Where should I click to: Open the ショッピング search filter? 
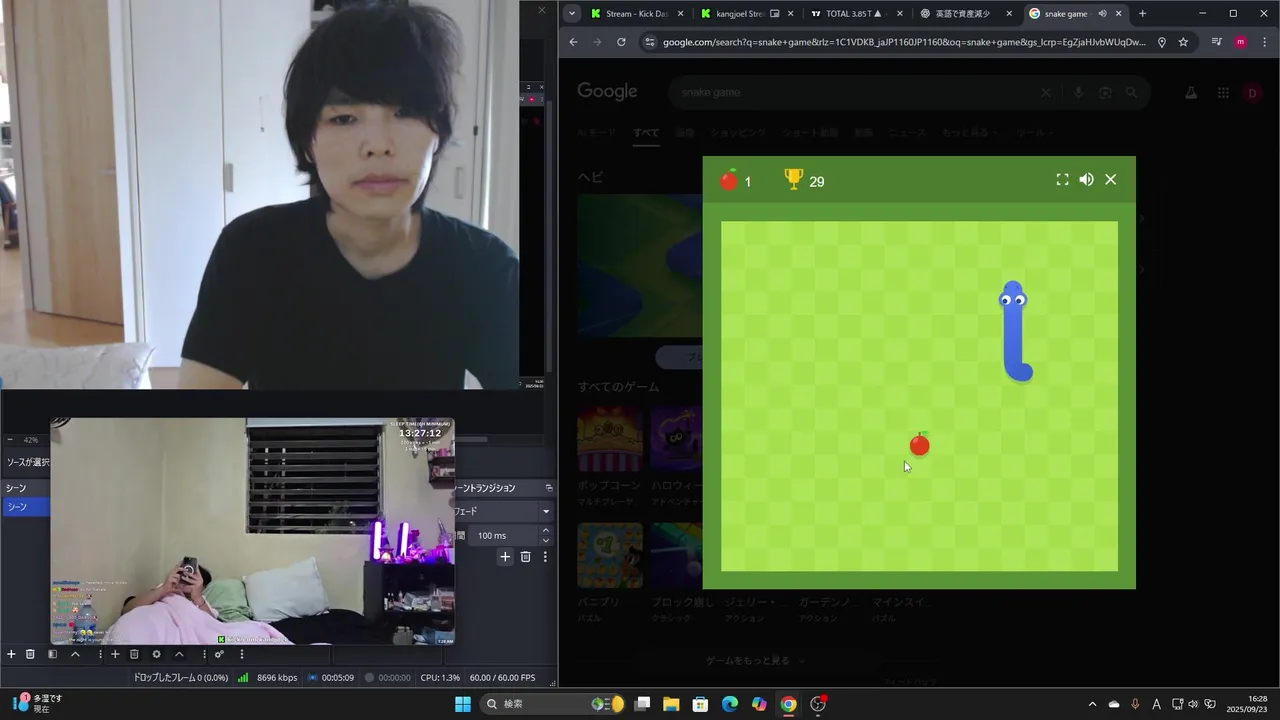(x=738, y=132)
